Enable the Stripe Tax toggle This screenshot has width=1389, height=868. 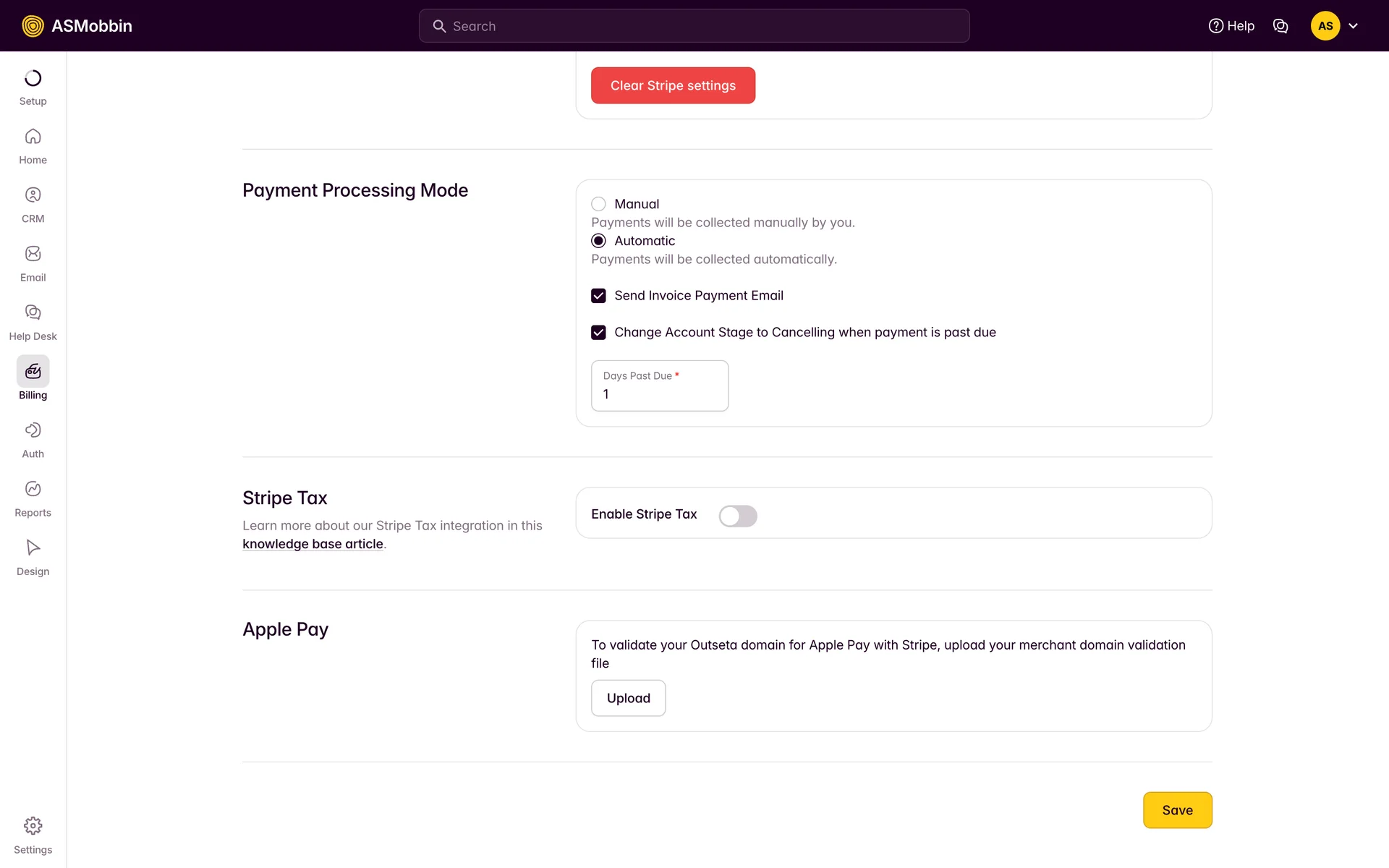[737, 516]
